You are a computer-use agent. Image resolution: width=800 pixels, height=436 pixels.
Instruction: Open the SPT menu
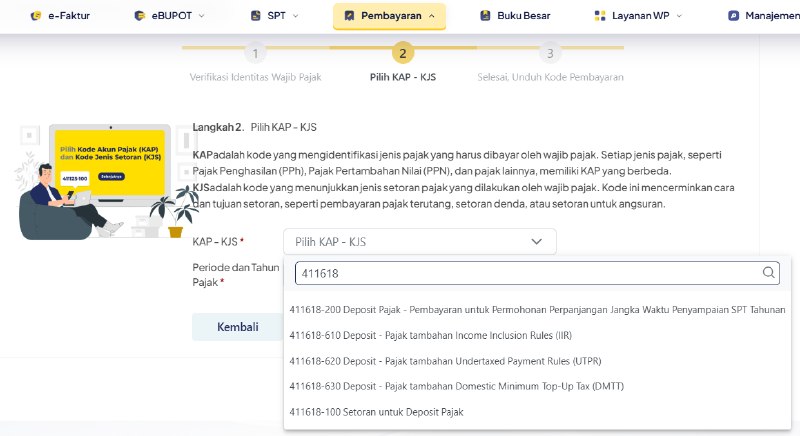pyautogui.click(x=274, y=16)
